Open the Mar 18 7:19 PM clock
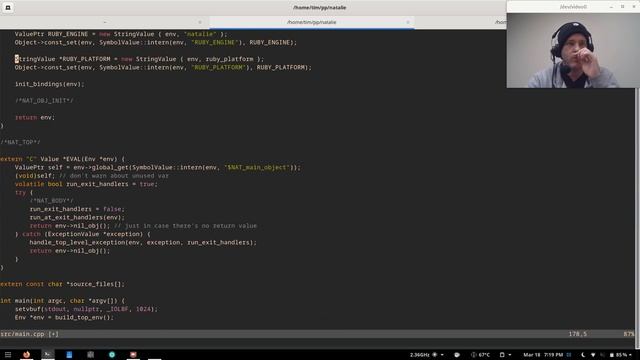This screenshot has width=640, height=360. tap(543, 355)
